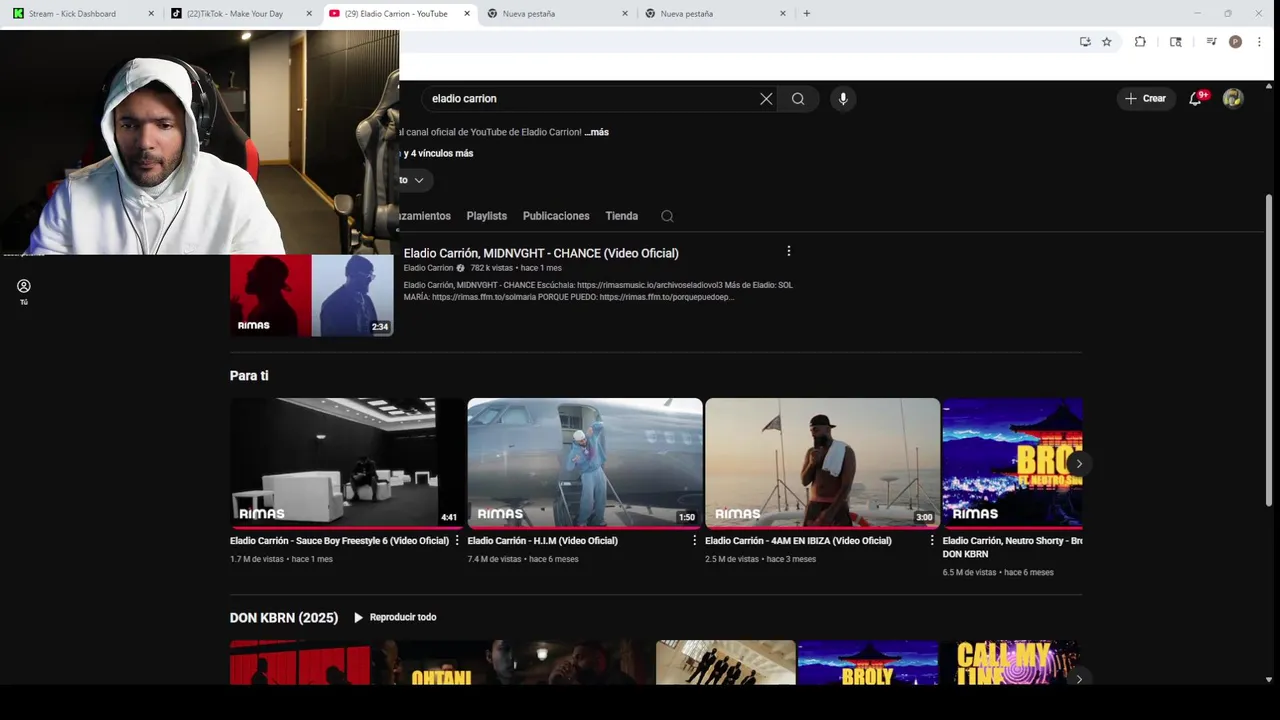
Task: Play the H.I.M airplane thumbnail
Action: (585, 463)
